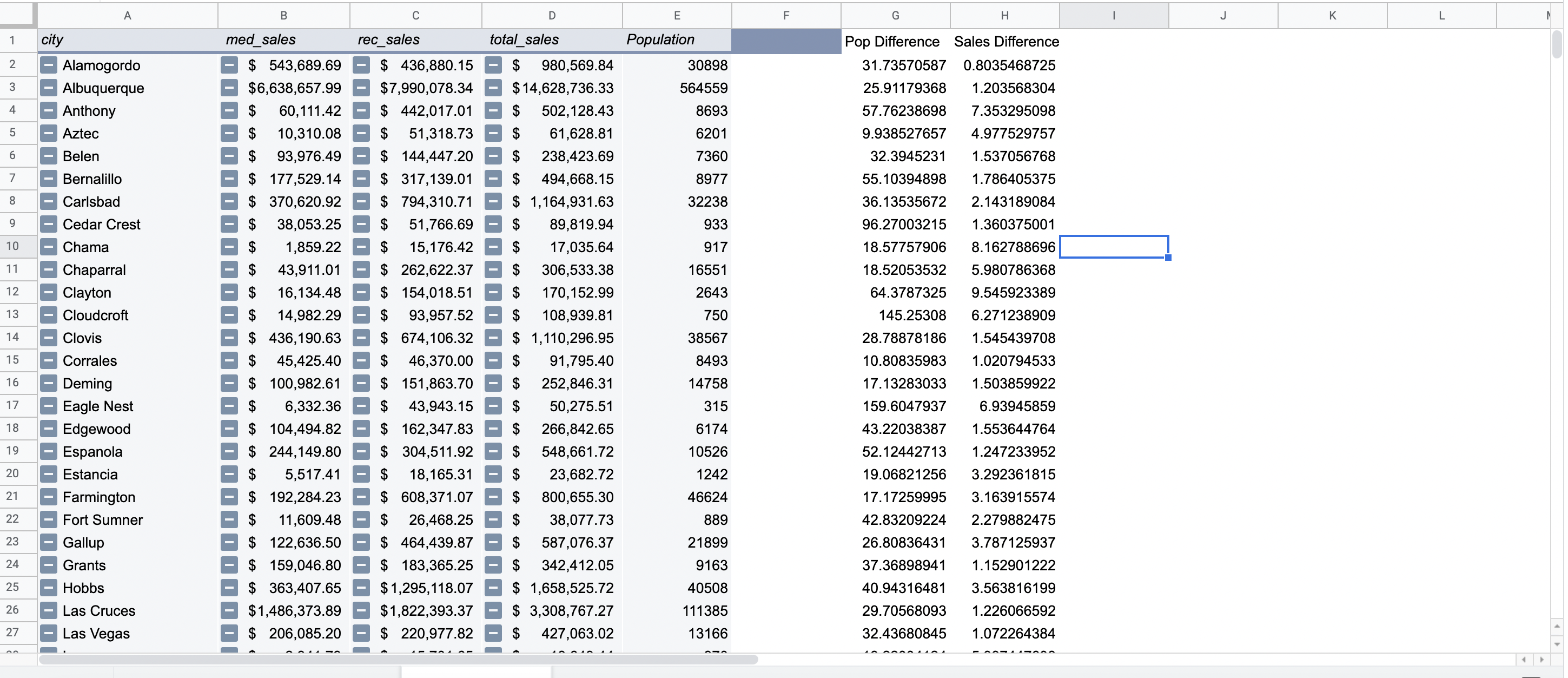Click the minus icon in Espanola total_sales cell

[x=494, y=452]
